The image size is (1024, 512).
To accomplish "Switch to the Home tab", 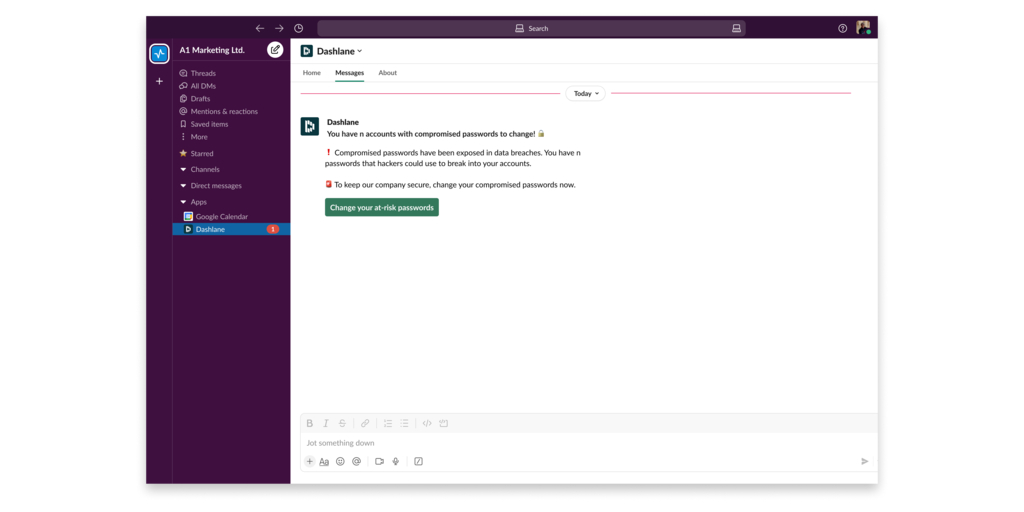I will tap(312, 73).
